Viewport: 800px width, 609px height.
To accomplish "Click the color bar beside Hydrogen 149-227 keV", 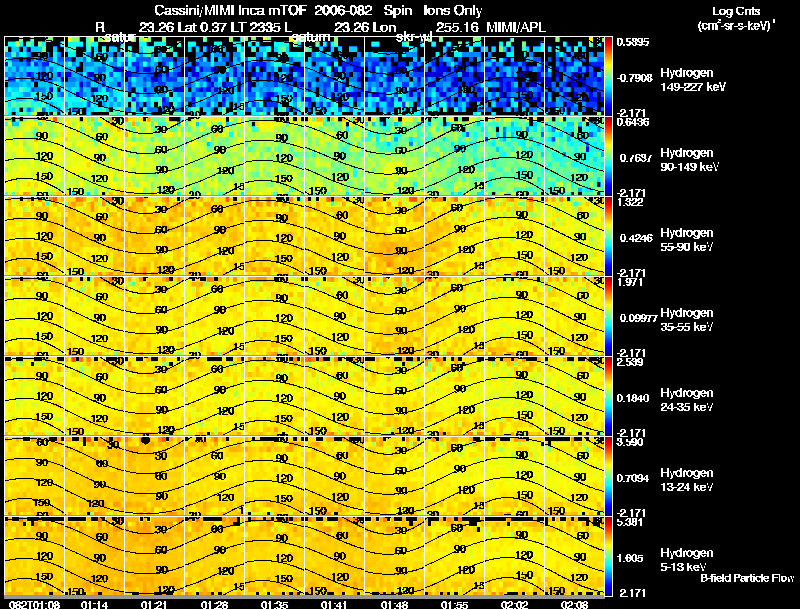I will coord(608,76).
